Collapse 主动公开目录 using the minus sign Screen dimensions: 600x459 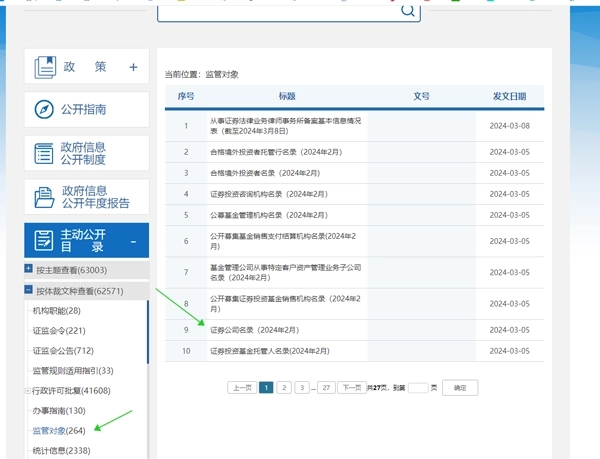(x=133, y=241)
